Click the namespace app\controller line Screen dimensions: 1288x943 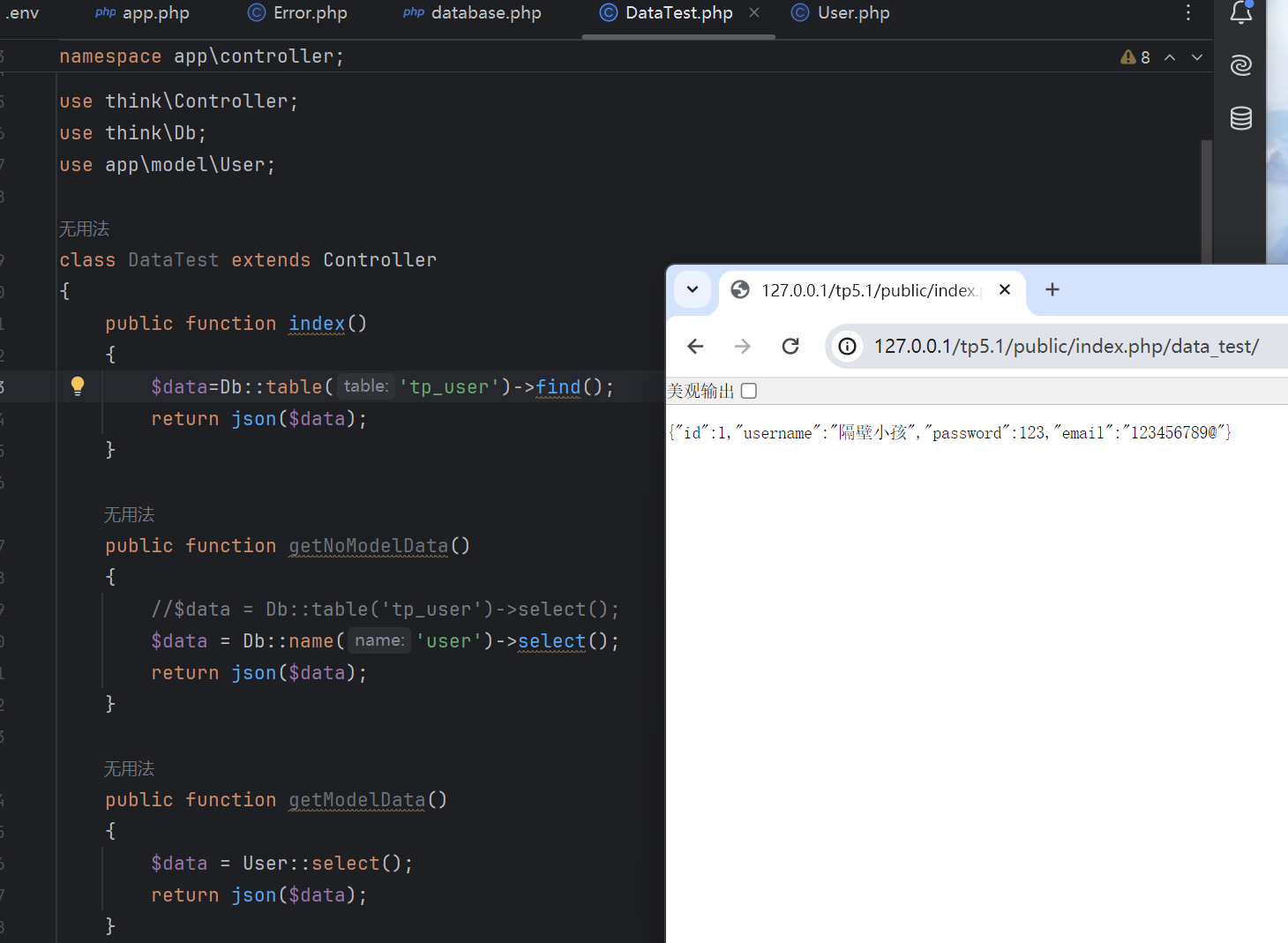(202, 56)
